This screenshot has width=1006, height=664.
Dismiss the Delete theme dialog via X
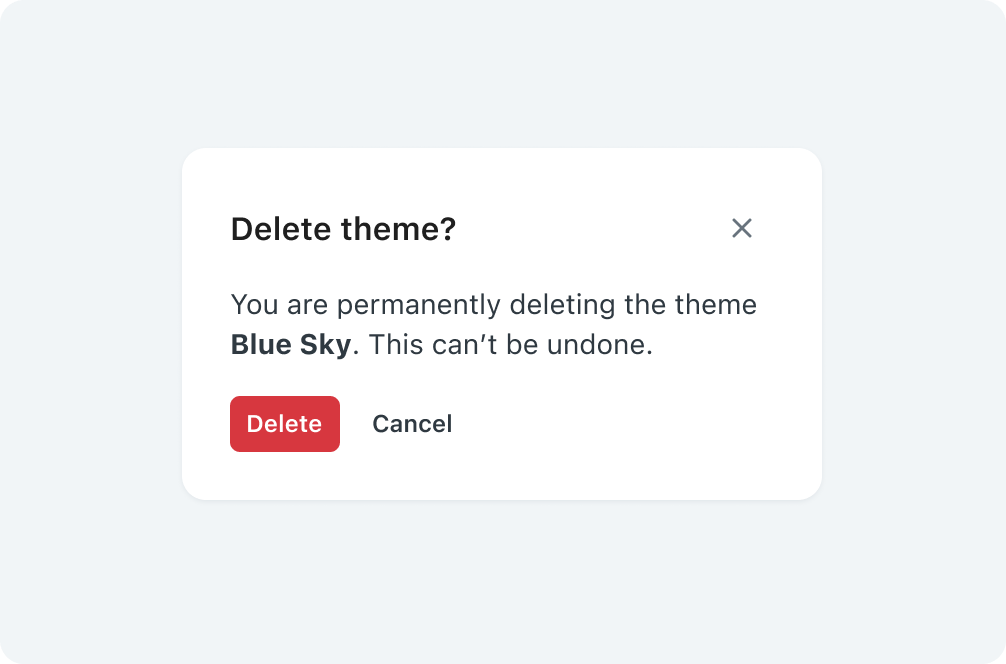tap(741, 228)
